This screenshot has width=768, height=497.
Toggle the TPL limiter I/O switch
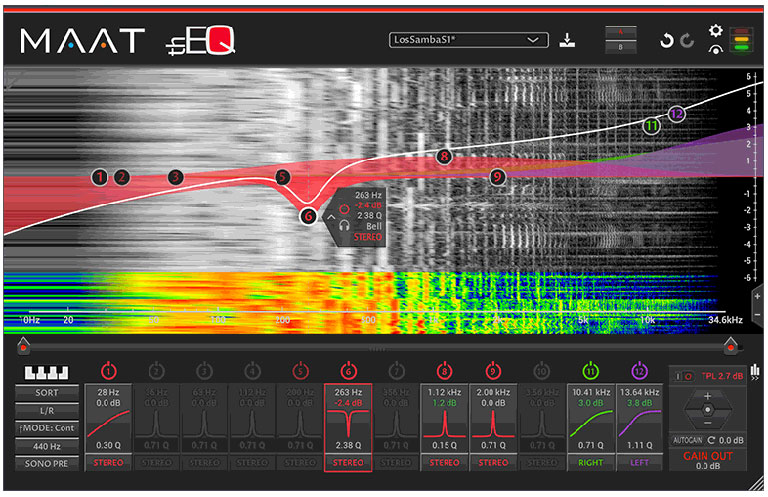(683, 376)
